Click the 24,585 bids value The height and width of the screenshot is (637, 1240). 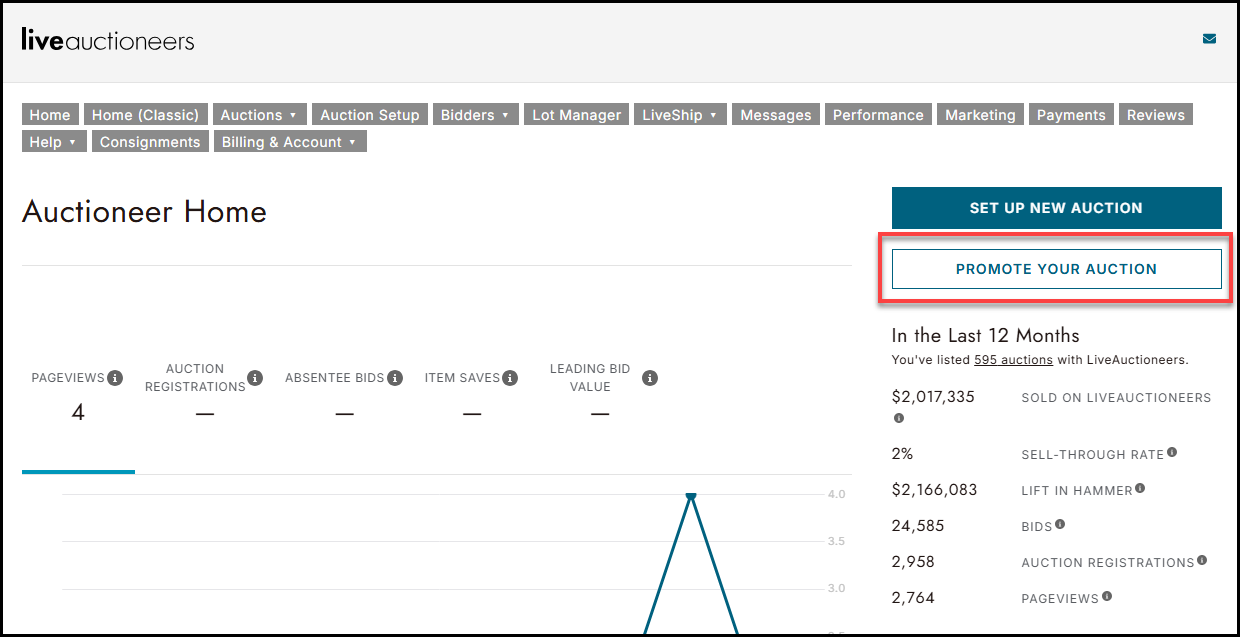(917, 526)
